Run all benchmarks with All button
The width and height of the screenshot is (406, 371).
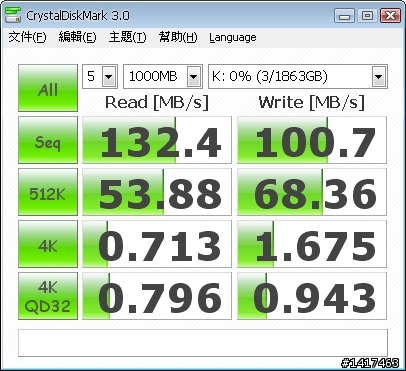[x=48, y=88]
